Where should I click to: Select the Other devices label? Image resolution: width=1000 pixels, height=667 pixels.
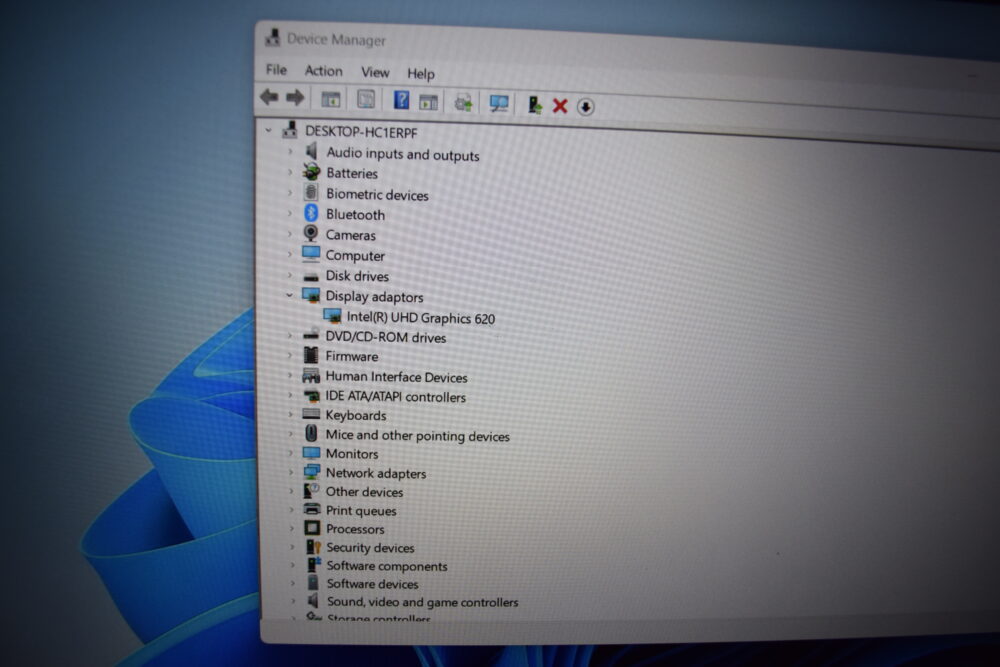(x=364, y=492)
